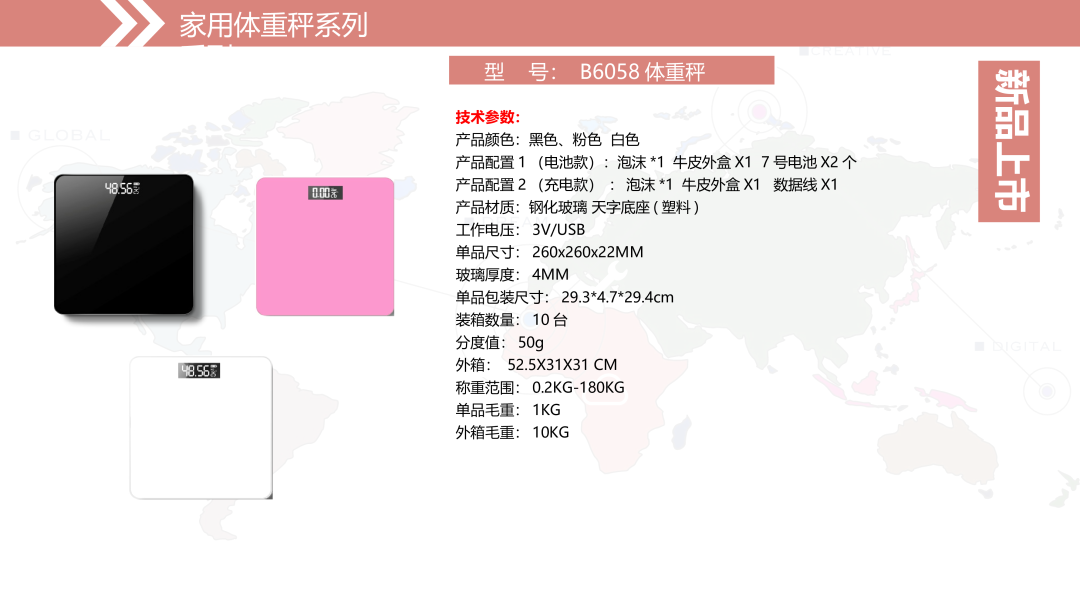Select the 型号 B6058 体重秤 model banner
Viewport: 1080px width, 608px height.
pyautogui.click(x=611, y=71)
